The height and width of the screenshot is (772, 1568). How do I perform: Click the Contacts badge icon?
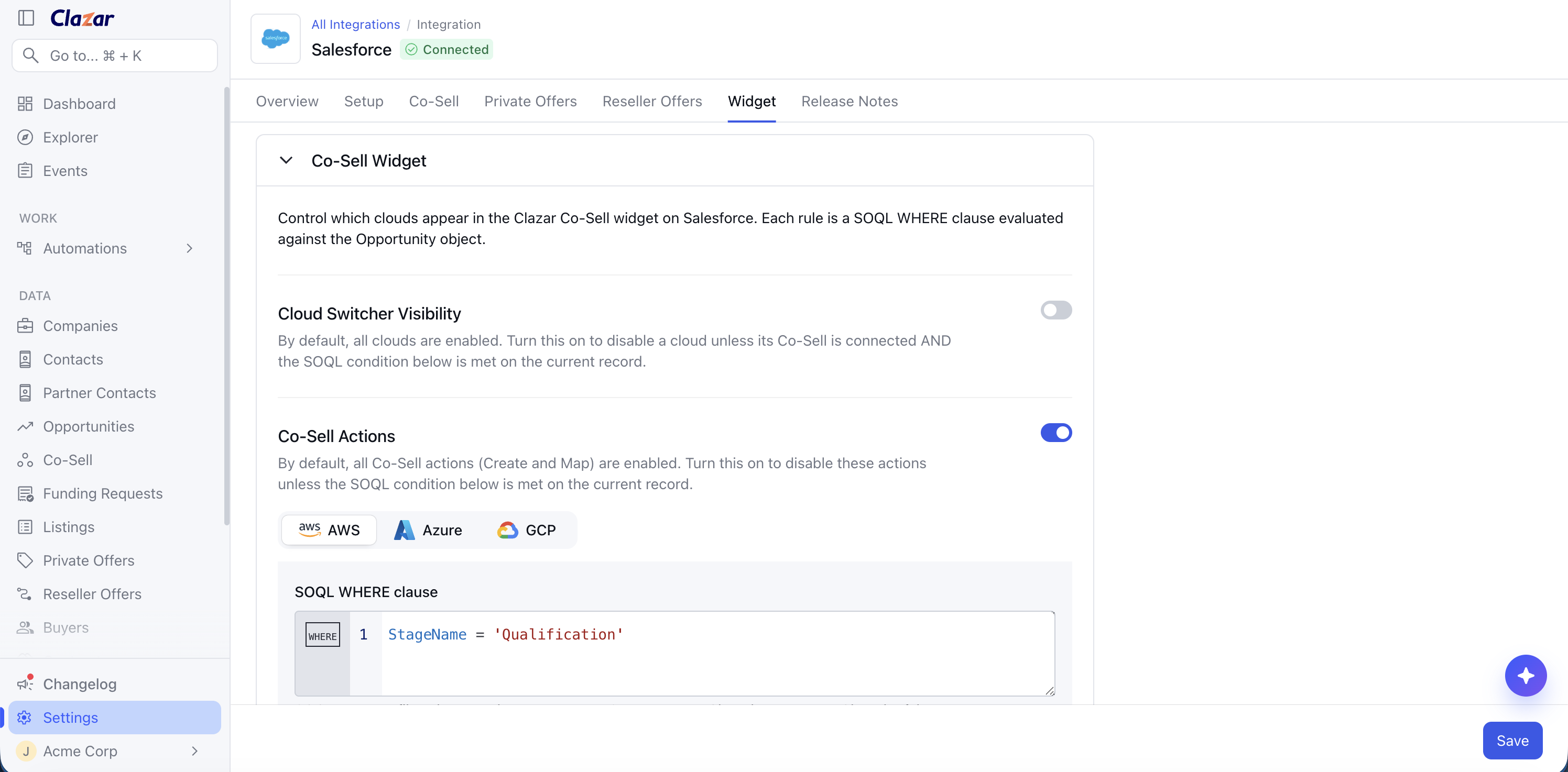tap(25, 359)
